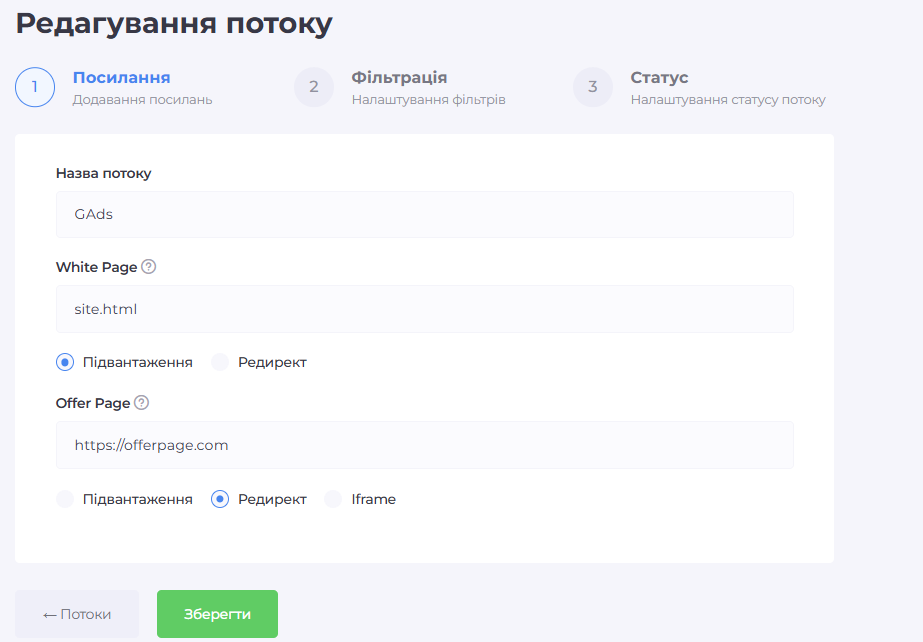Click the Редагування потоку page title
Screen dimensions: 923x642
175,22
